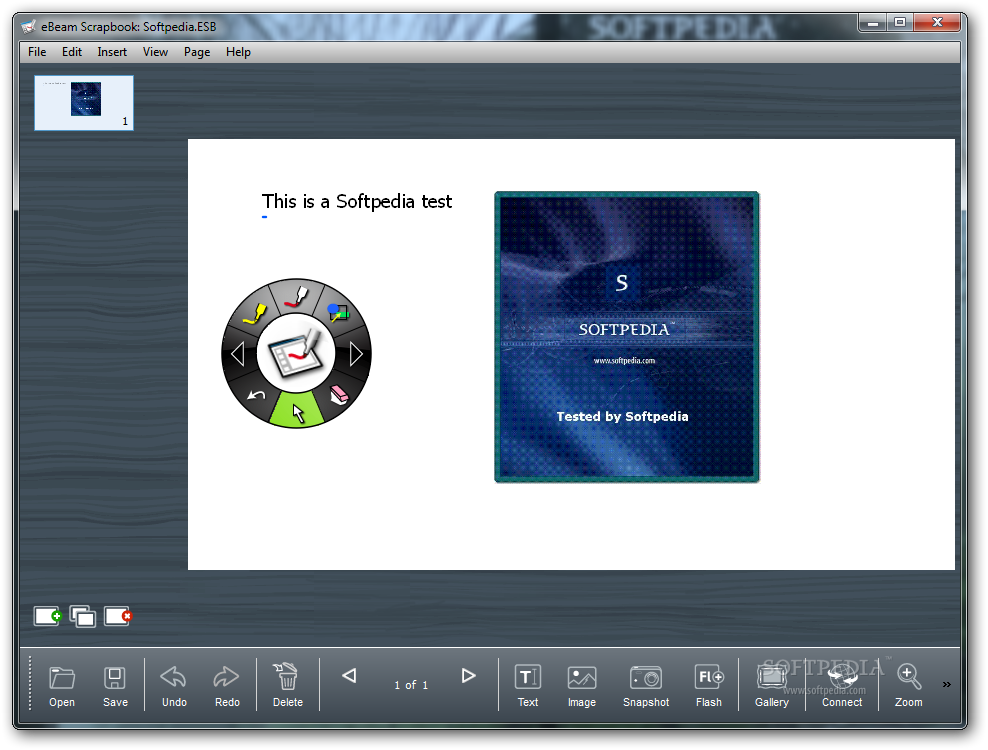The image size is (988, 750).
Task: Go back using the wheel's left arrow
Action: point(238,354)
